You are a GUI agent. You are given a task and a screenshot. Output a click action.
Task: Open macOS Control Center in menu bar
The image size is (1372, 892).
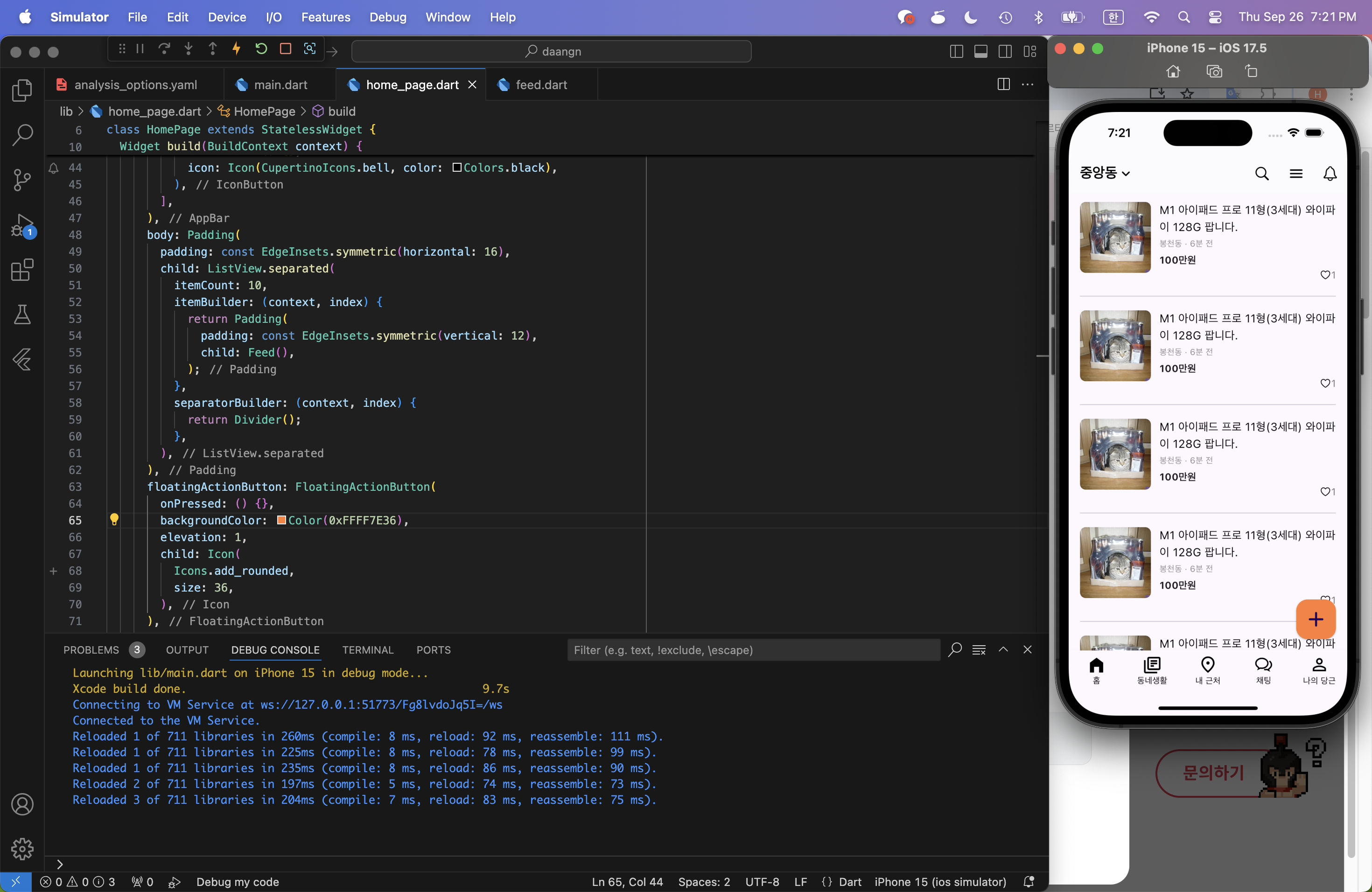click(x=1215, y=17)
